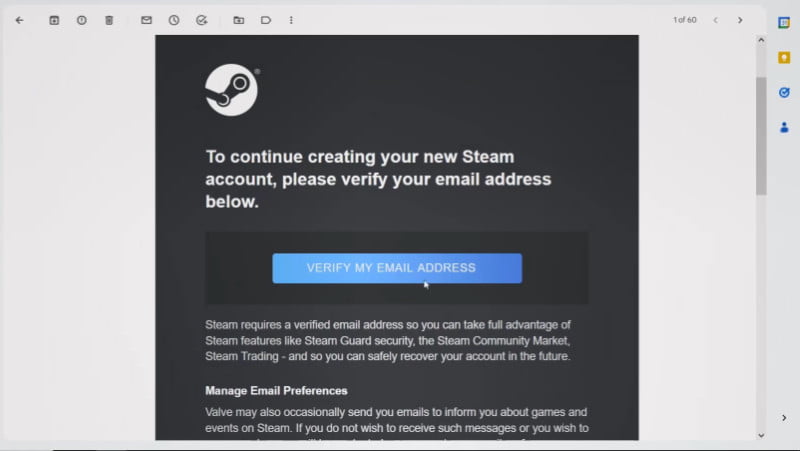Click the '1 of 60' counter
800x451 pixels.
tap(685, 20)
